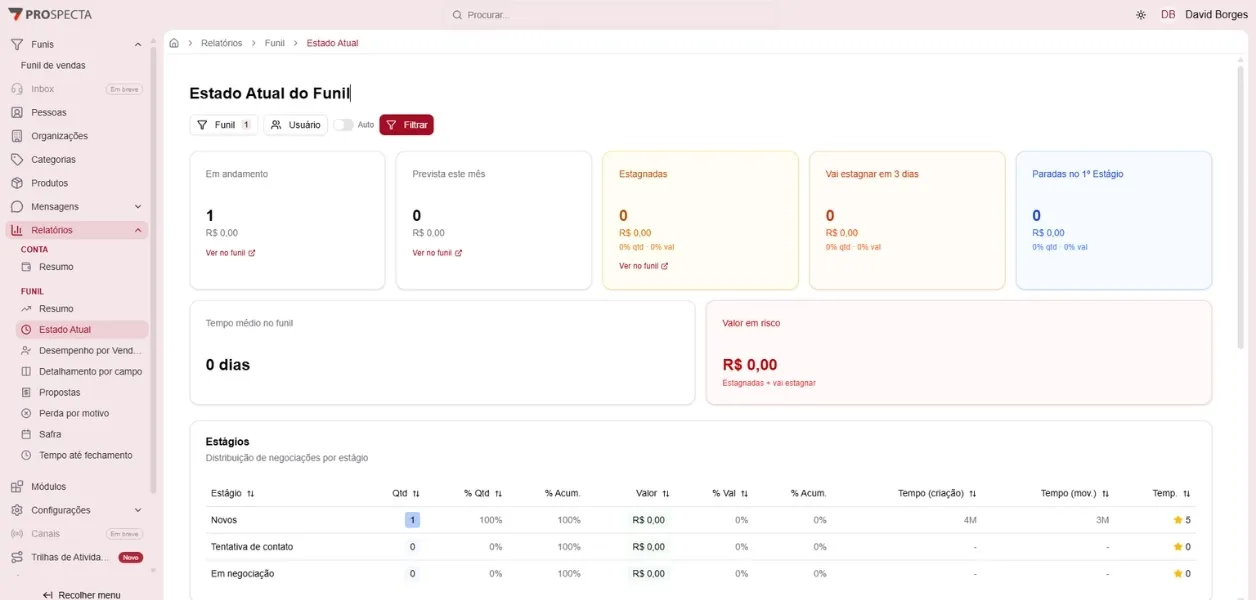Click the Organizações building icon

(x=17, y=136)
